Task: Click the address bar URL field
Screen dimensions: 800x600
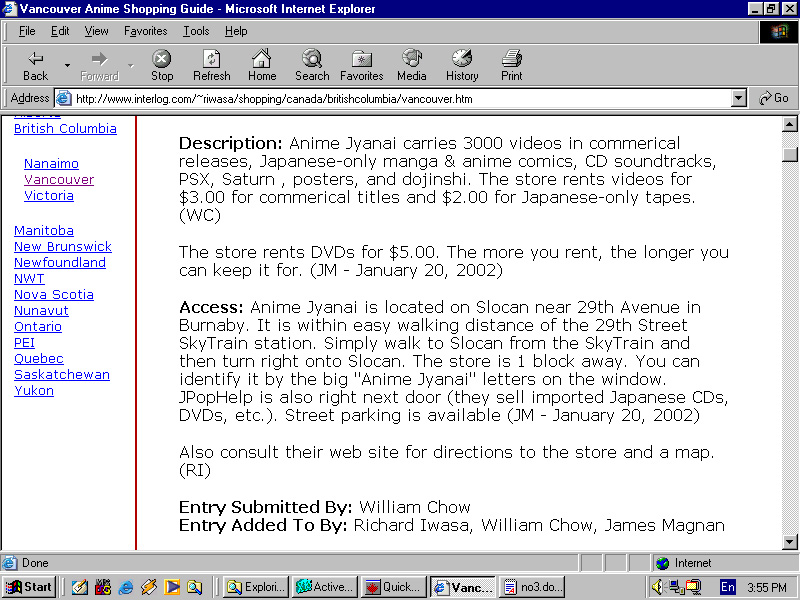Action: click(x=401, y=98)
